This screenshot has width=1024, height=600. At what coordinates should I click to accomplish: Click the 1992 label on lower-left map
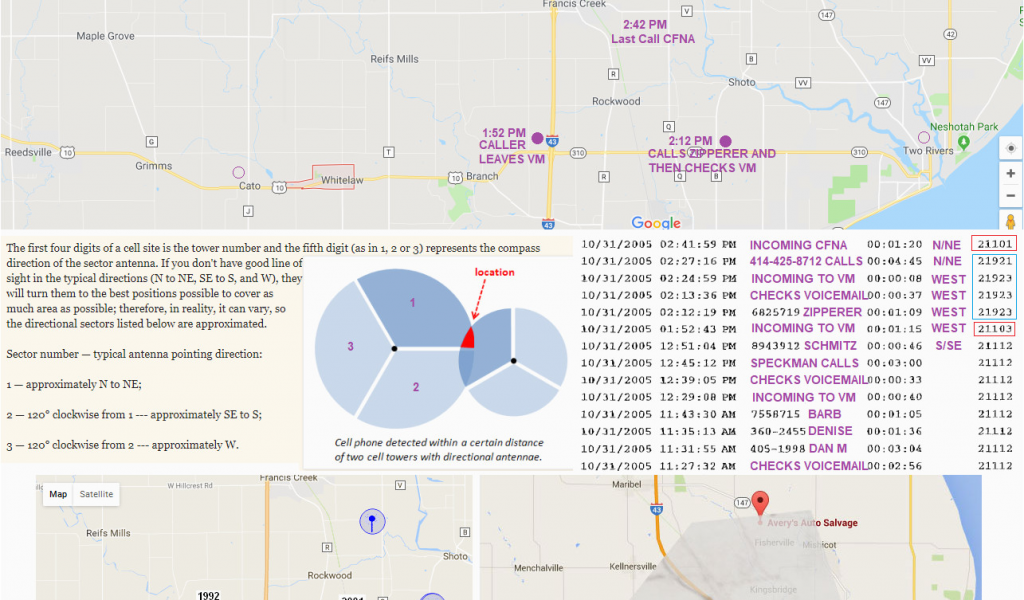click(208, 595)
